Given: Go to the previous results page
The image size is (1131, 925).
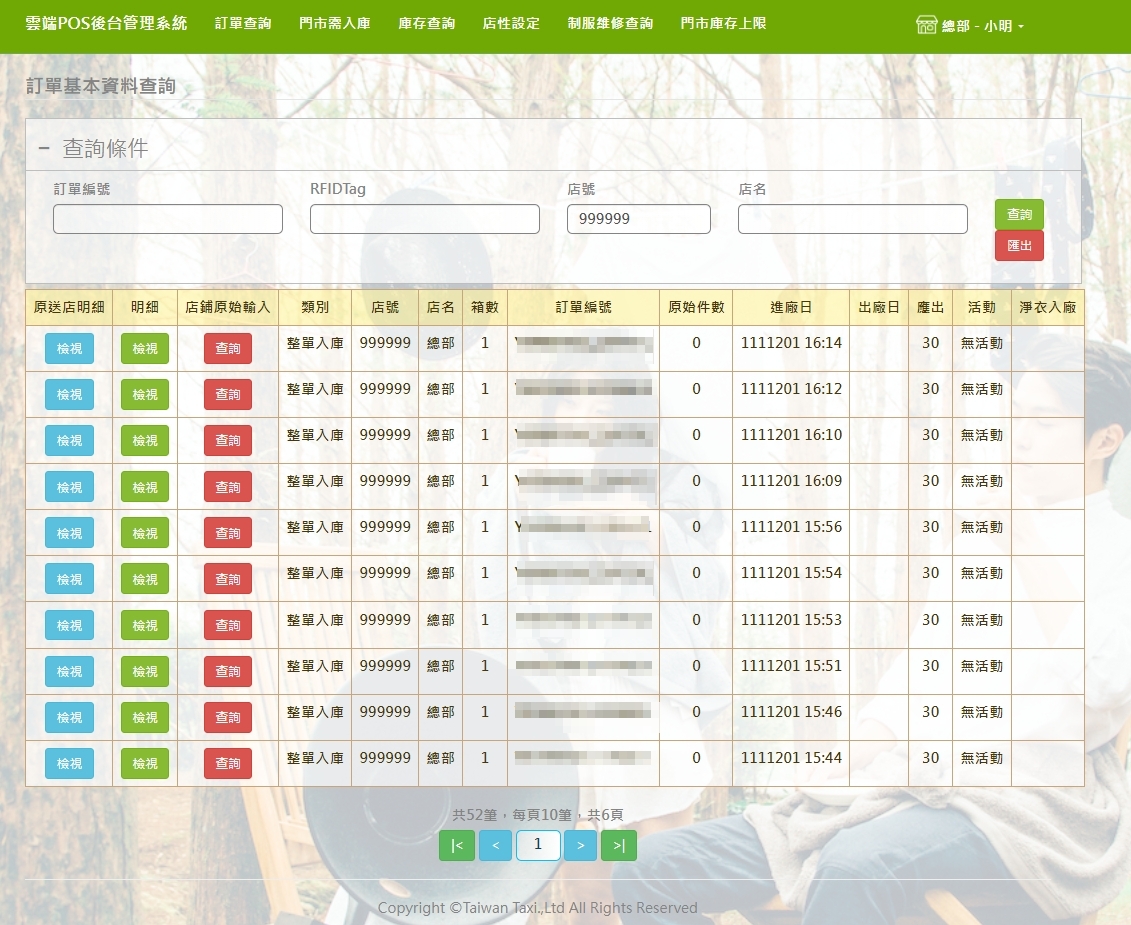Looking at the screenshot, I should [495, 845].
